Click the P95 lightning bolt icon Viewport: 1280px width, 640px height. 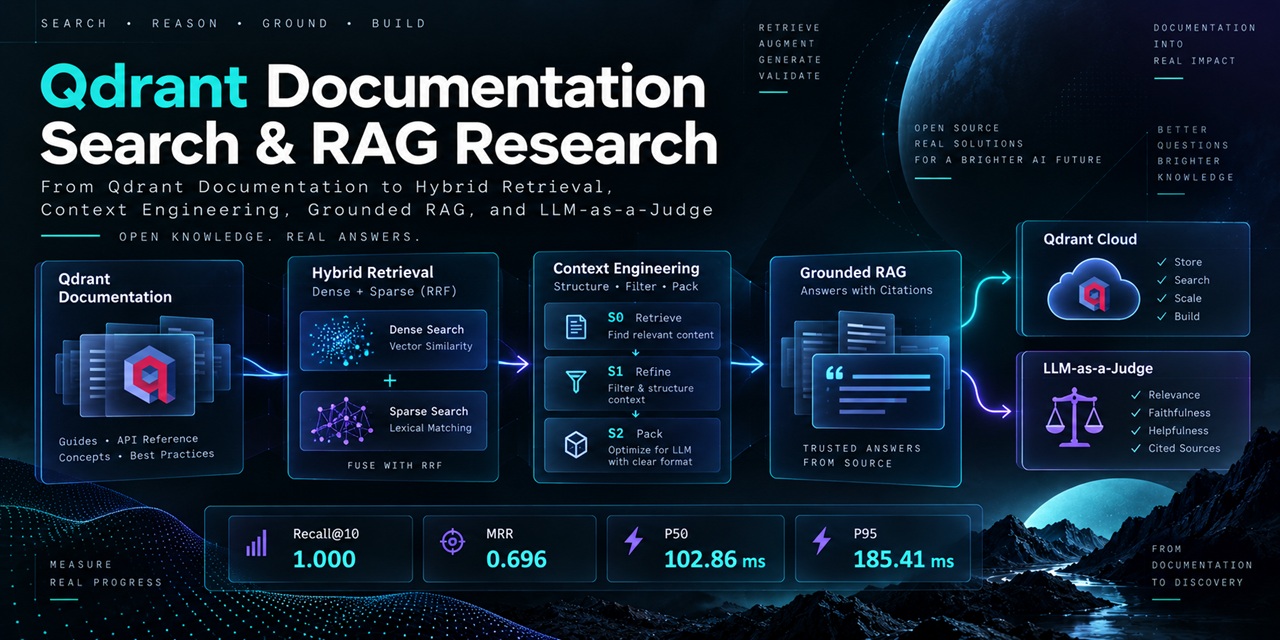point(821,542)
